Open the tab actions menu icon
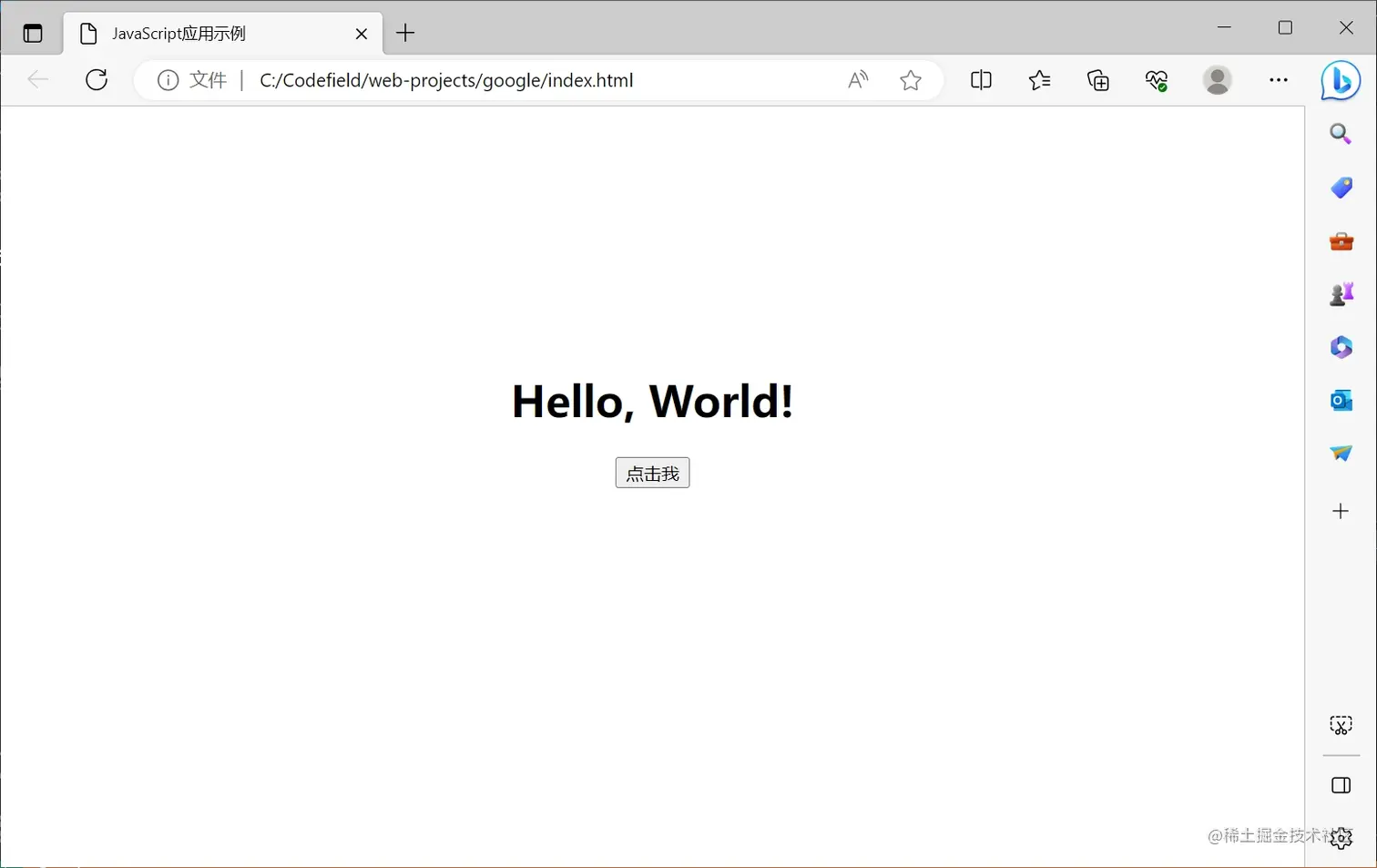This screenshot has height=868, width=1377. [33, 34]
